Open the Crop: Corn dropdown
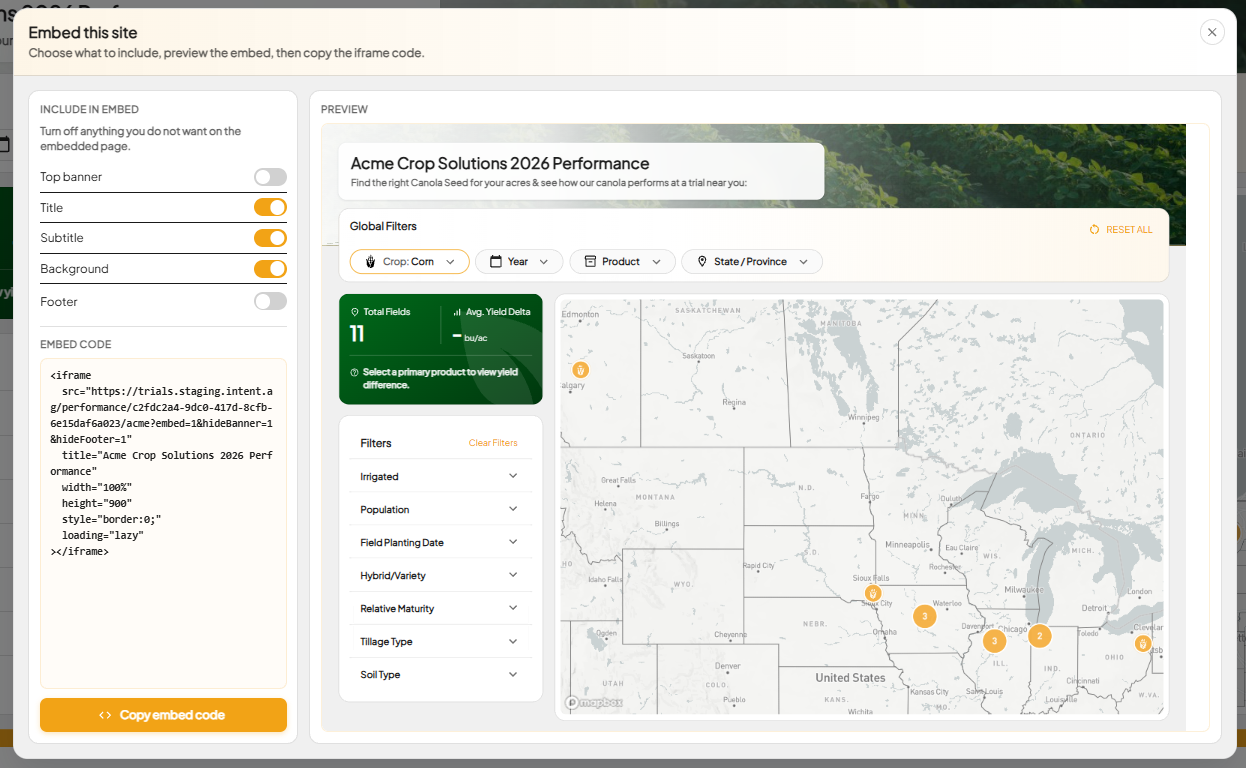This screenshot has height=768, width=1246. tap(410, 261)
